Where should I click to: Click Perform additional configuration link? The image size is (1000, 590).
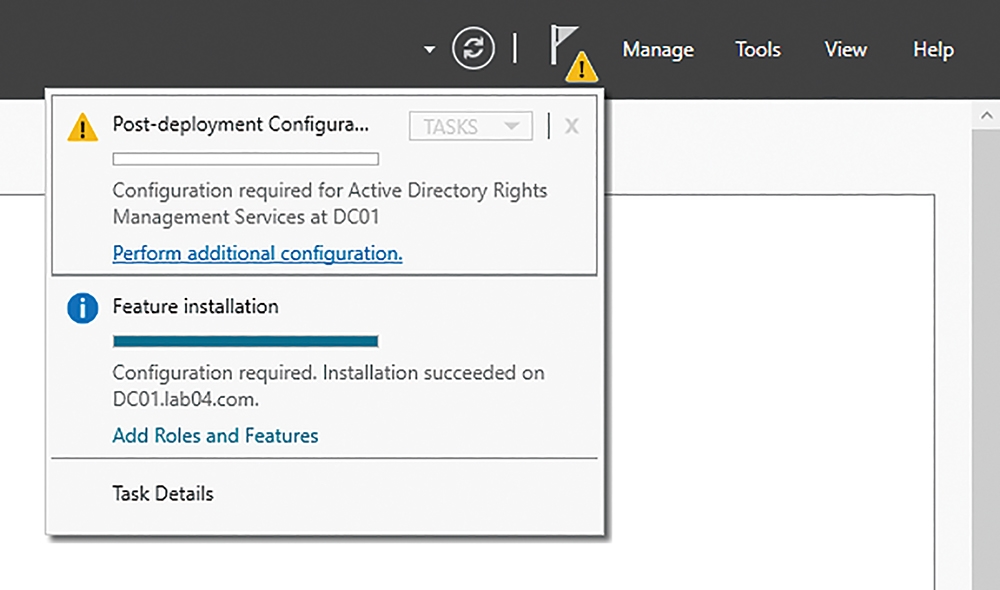[x=258, y=253]
